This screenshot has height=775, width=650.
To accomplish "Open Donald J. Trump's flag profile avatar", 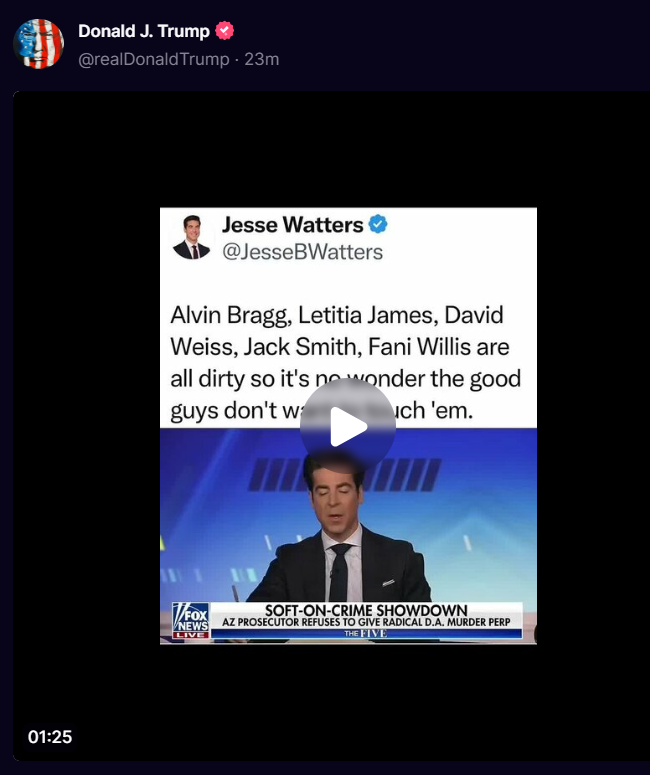I will 39,44.
